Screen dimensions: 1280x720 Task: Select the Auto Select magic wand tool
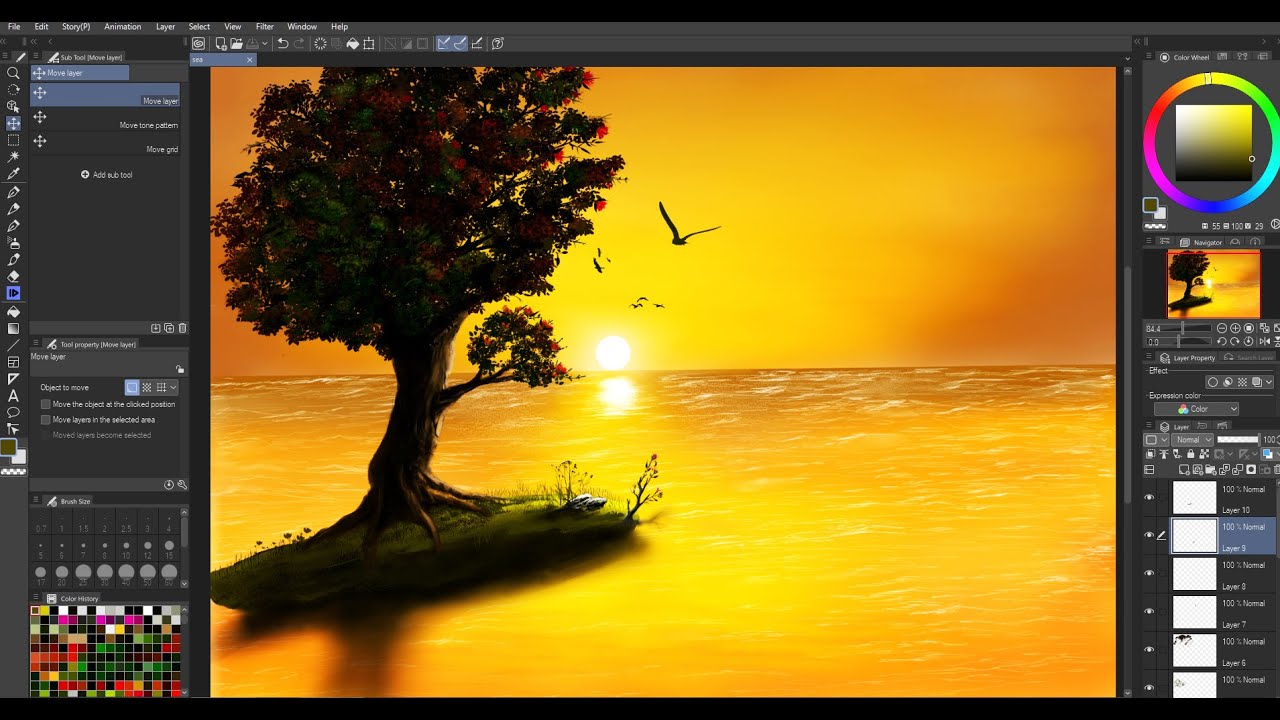(x=14, y=157)
